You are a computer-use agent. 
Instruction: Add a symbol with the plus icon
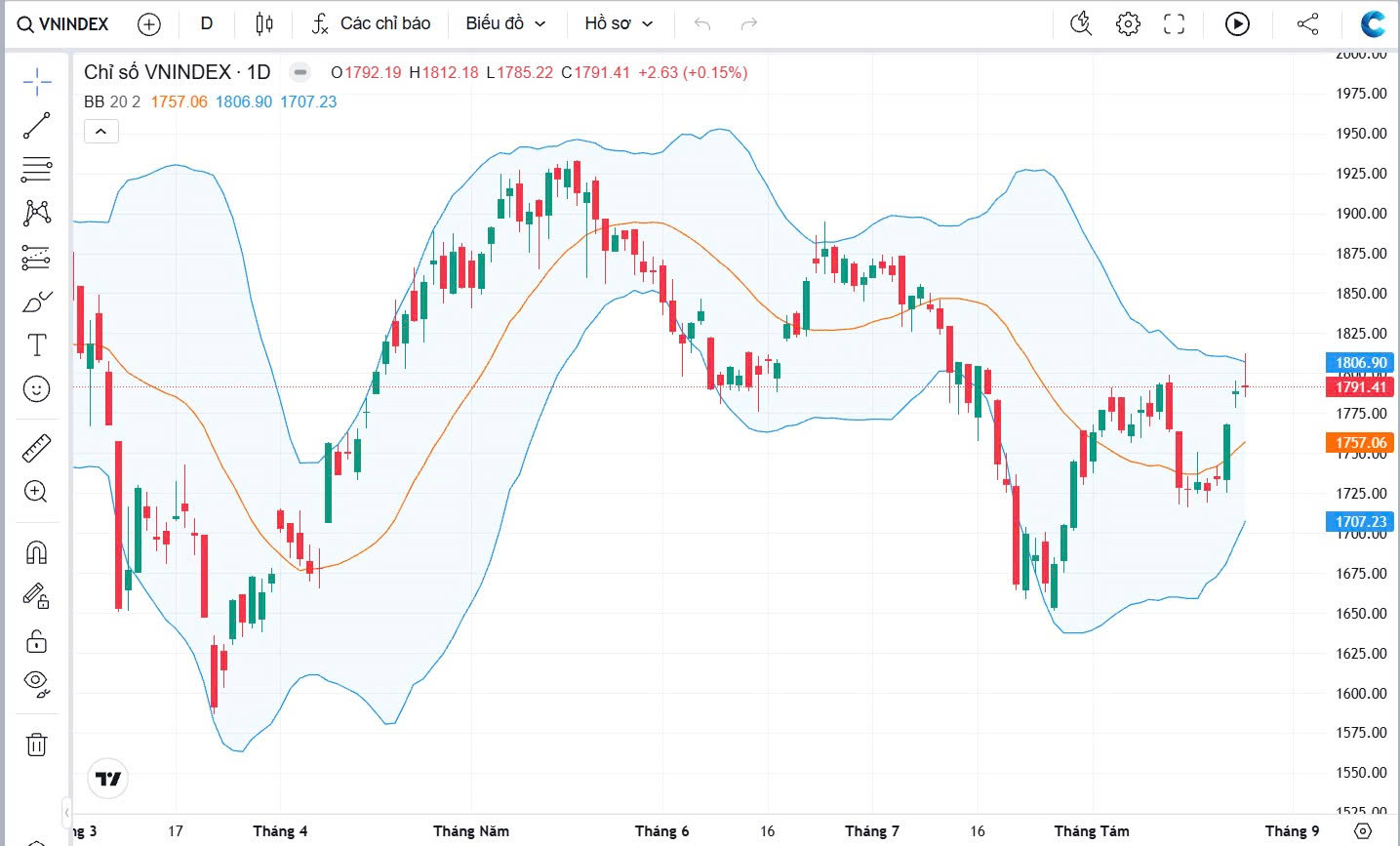(149, 23)
